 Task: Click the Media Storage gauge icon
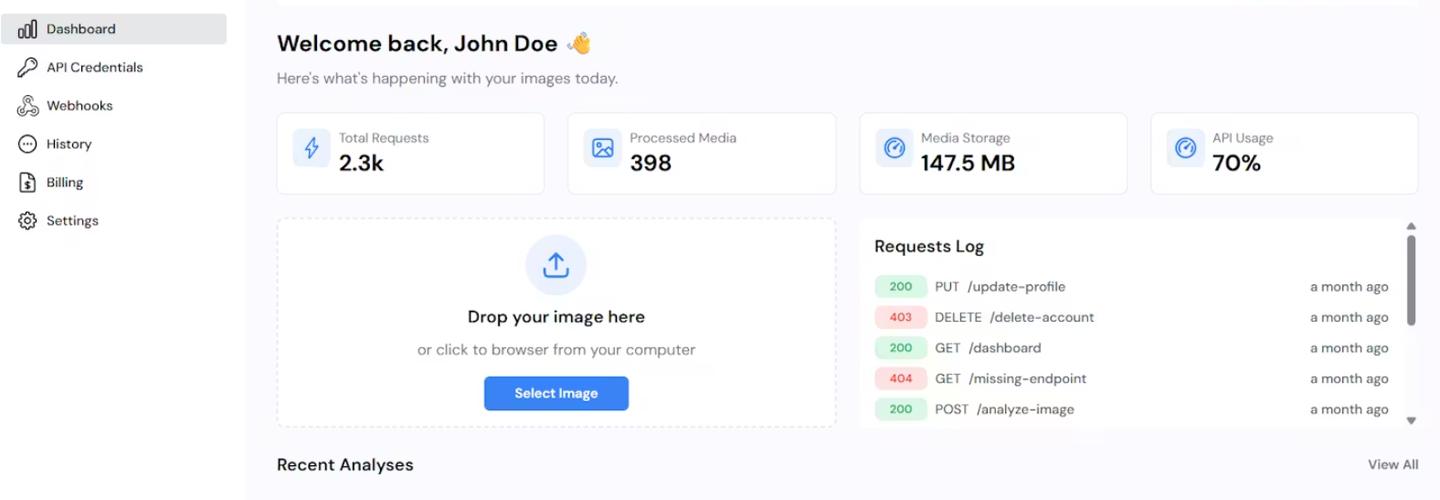894,148
